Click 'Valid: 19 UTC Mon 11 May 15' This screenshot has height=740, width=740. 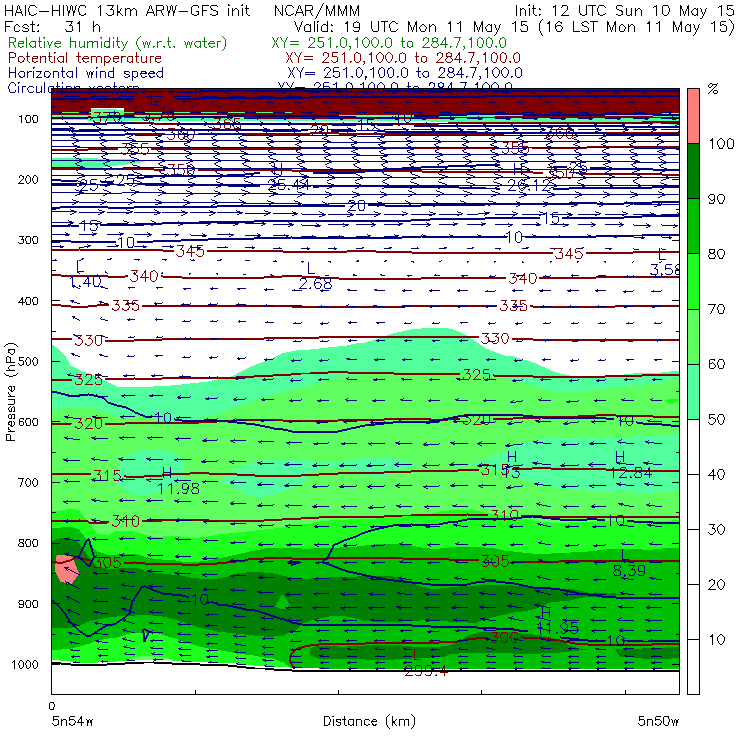coord(411,26)
